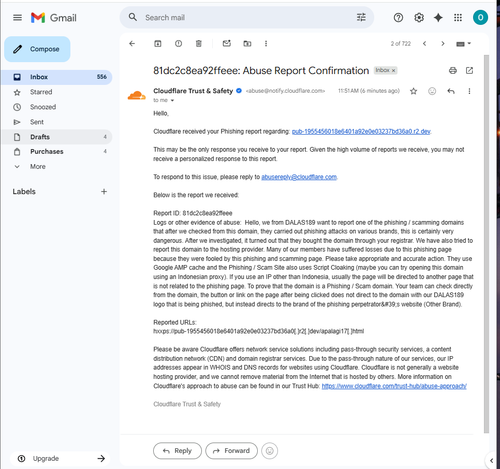Click the Labels heading
The height and width of the screenshot is (469, 500).
coord(24,191)
